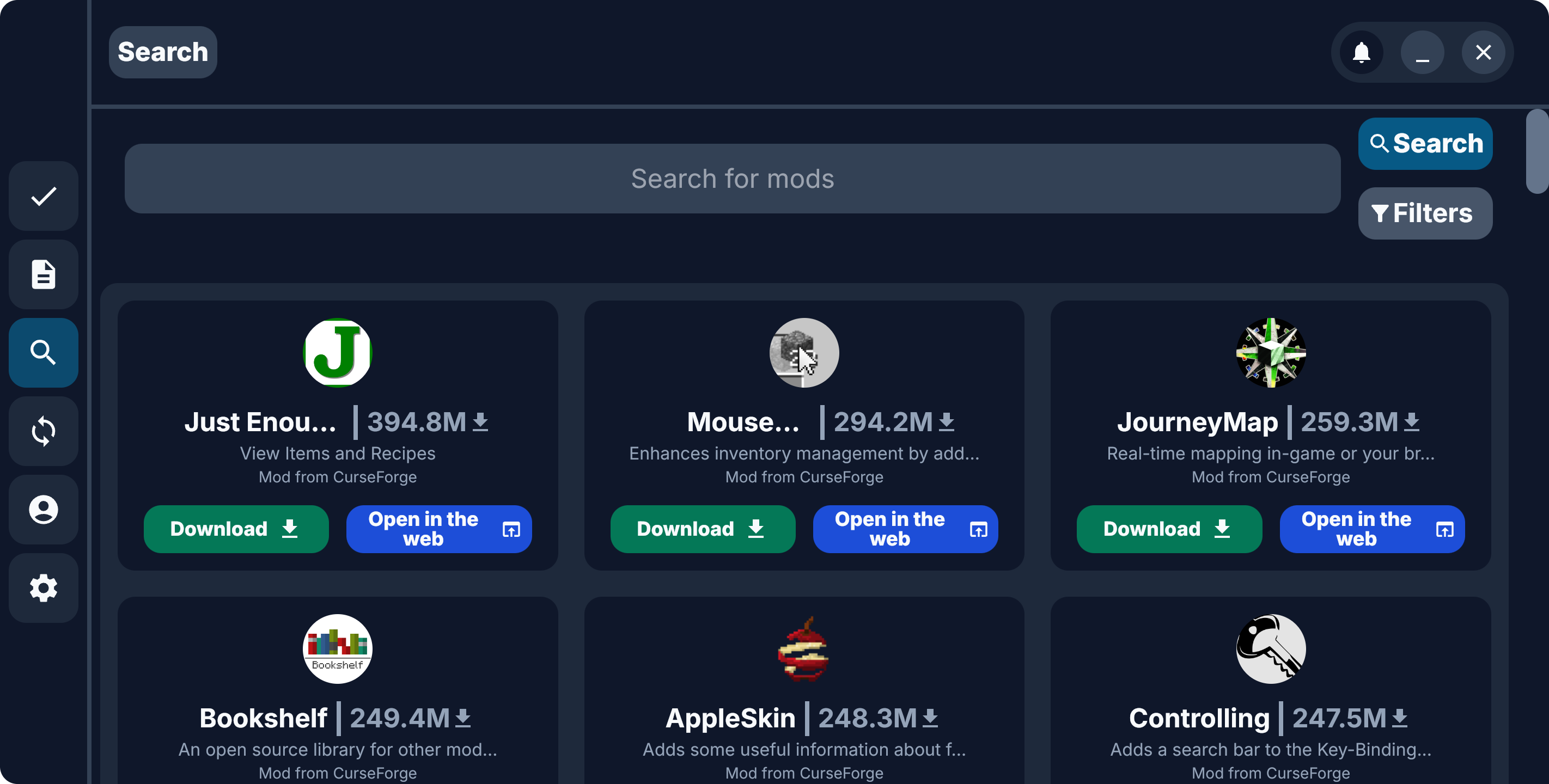
Task: Click 'Real-time mapping in-game' description
Action: [x=1271, y=454]
